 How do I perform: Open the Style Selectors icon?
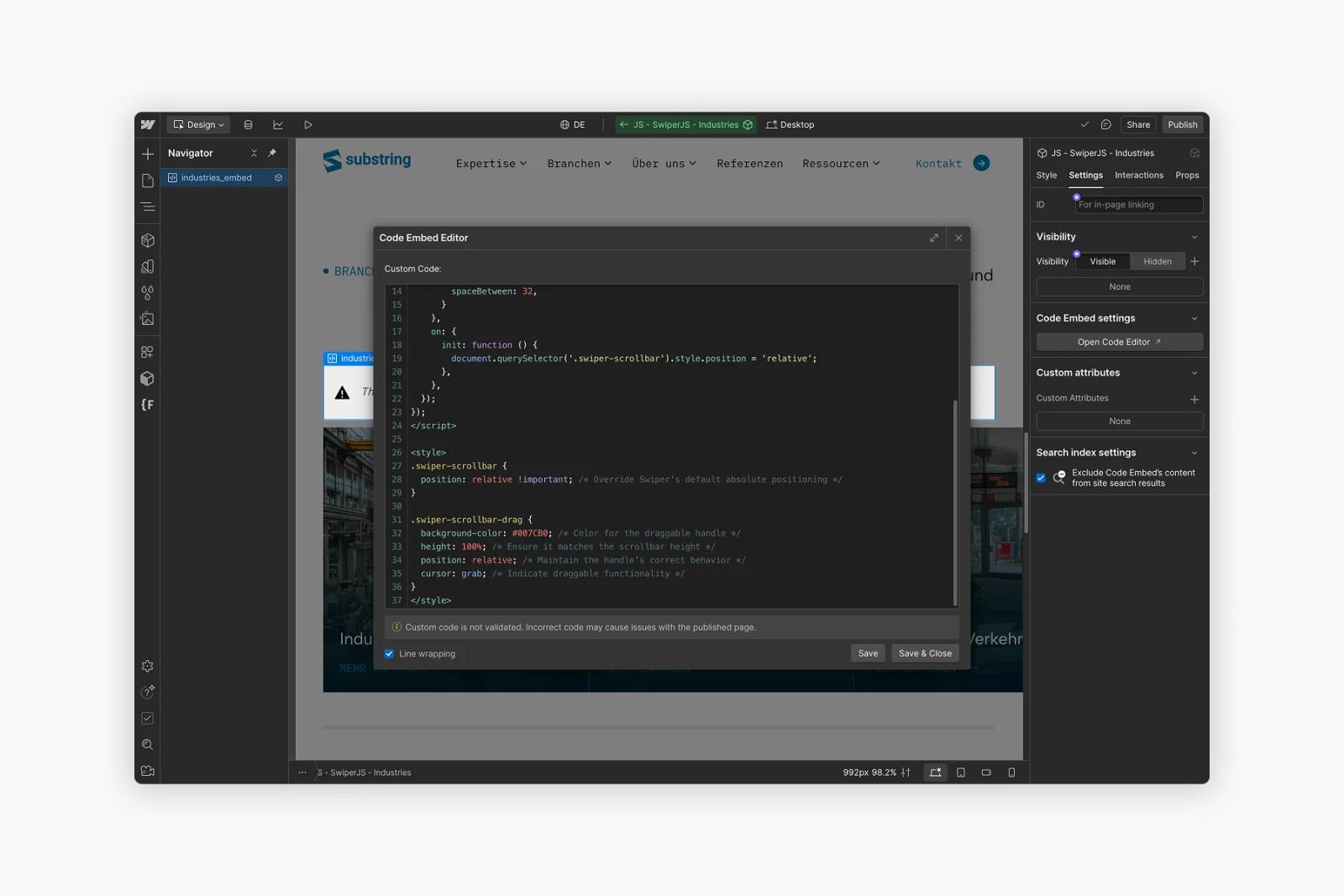pyautogui.click(x=148, y=293)
